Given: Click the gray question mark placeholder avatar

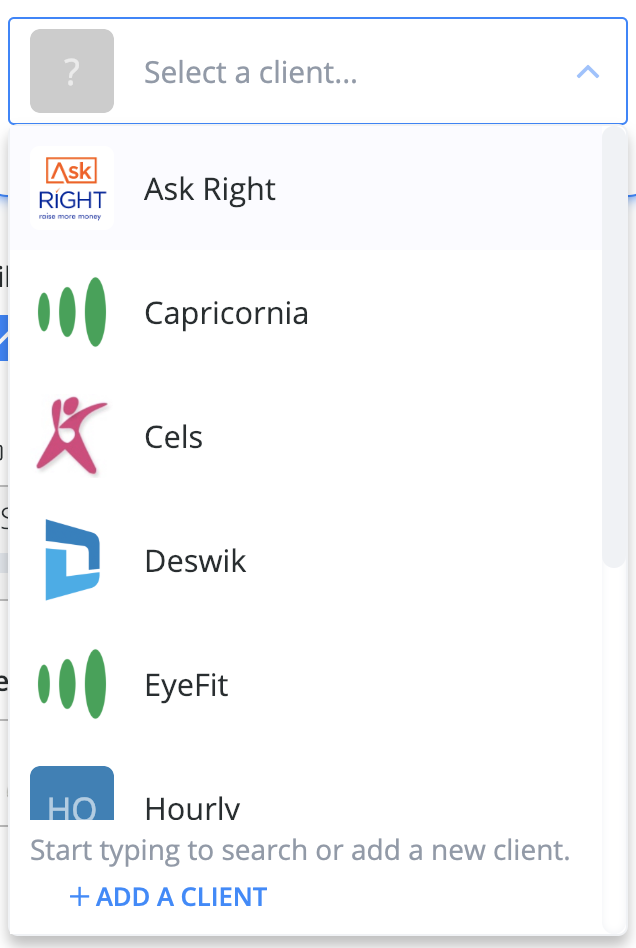Looking at the screenshot, I should 72,71.
